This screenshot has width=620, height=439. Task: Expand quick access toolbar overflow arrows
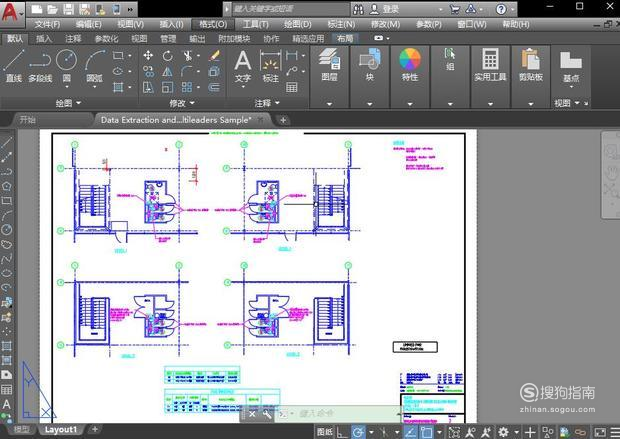click(x=130, y=9)
